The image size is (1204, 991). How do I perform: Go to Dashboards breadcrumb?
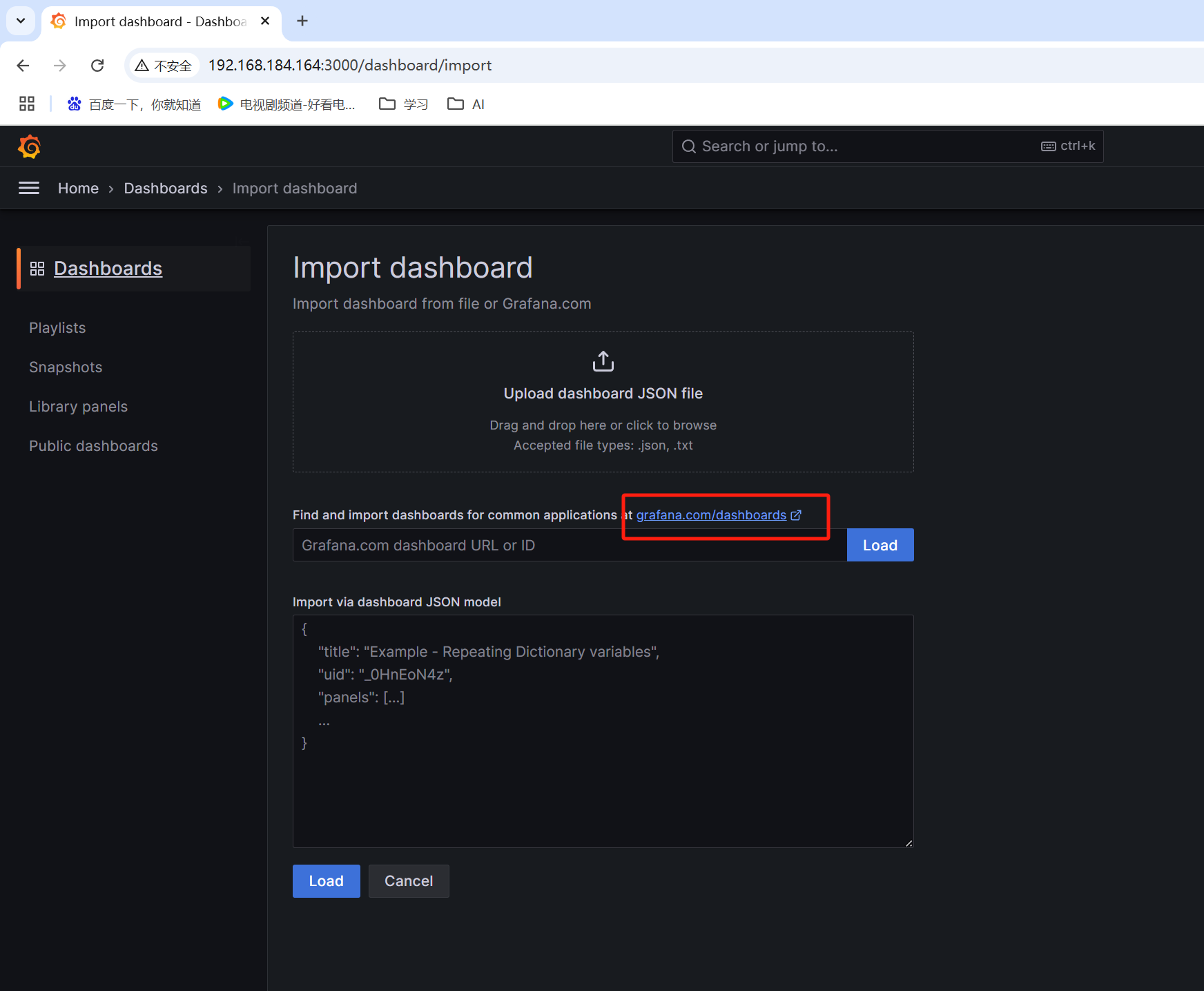tap(166, 189)
